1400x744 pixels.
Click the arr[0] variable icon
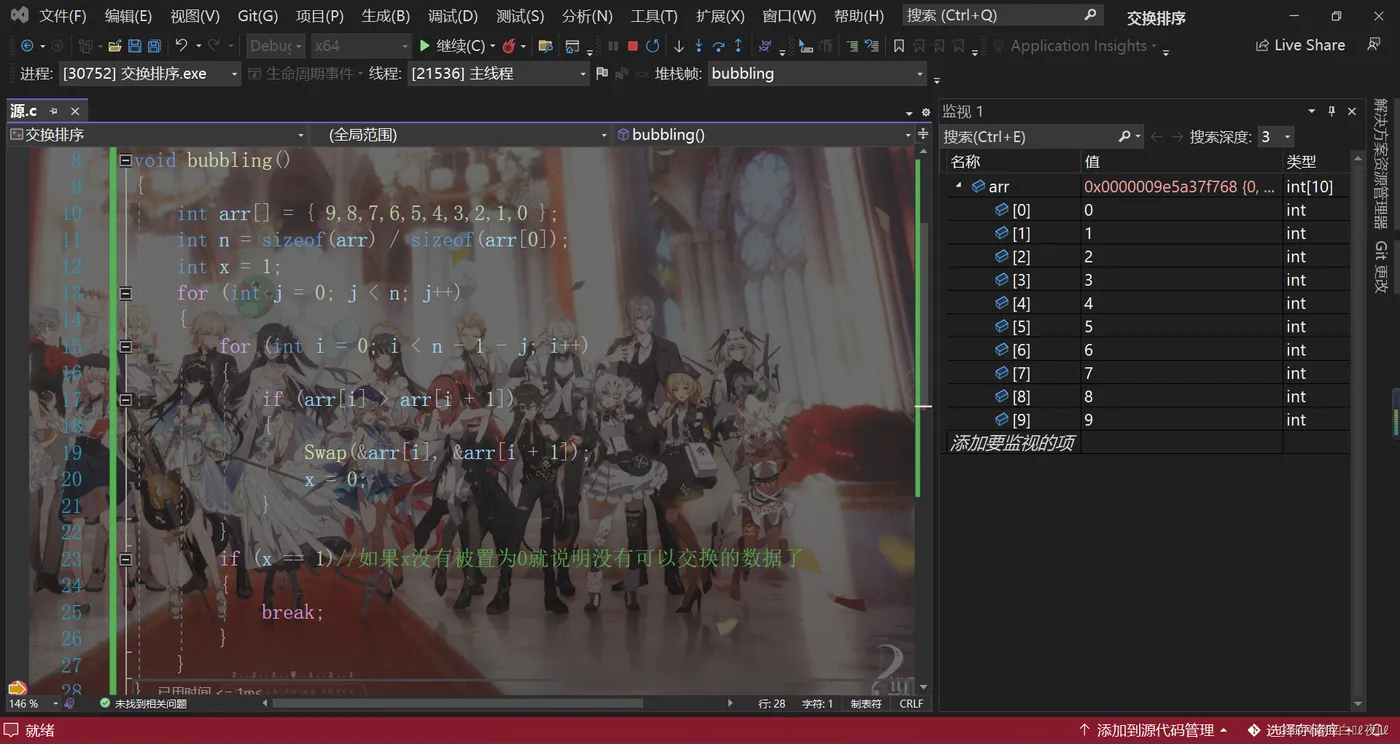[1002, 210]
